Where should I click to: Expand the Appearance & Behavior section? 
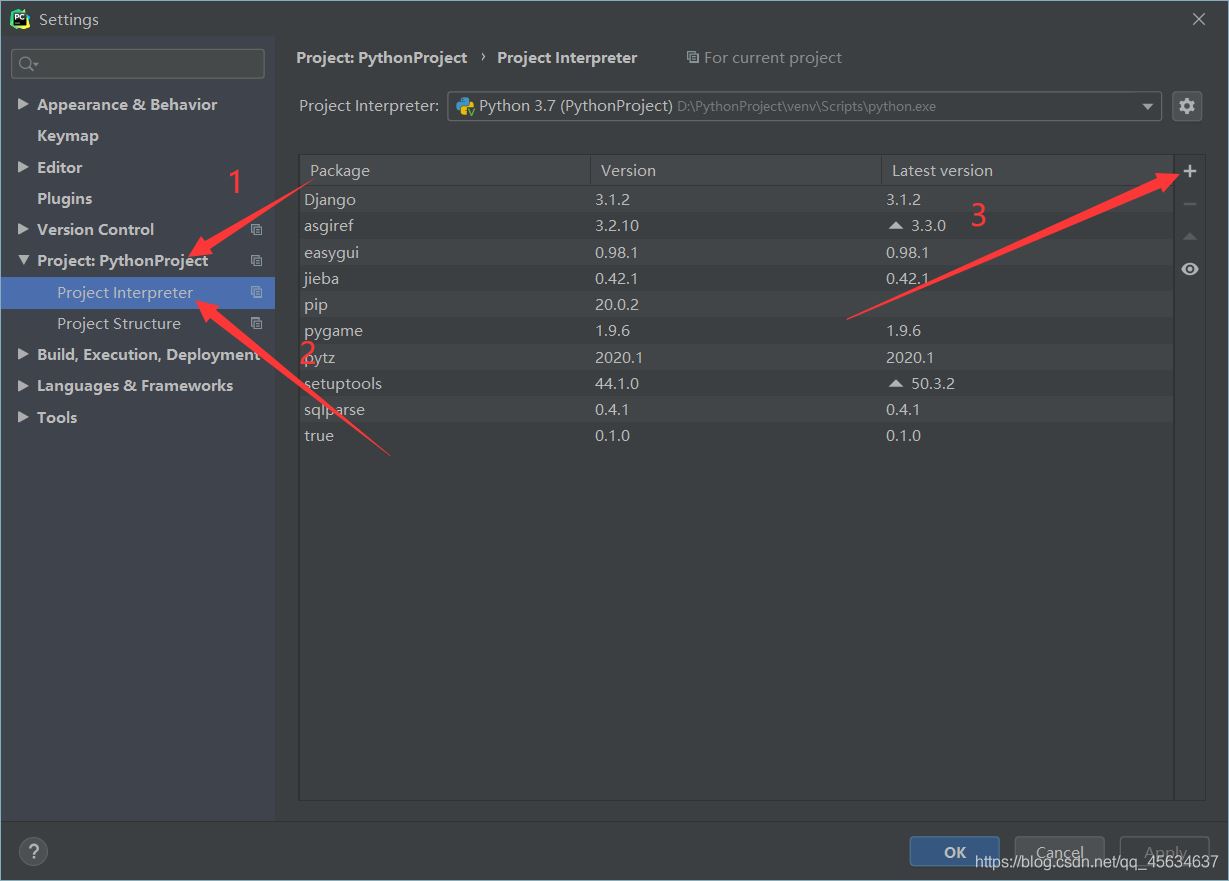[24, 104]
